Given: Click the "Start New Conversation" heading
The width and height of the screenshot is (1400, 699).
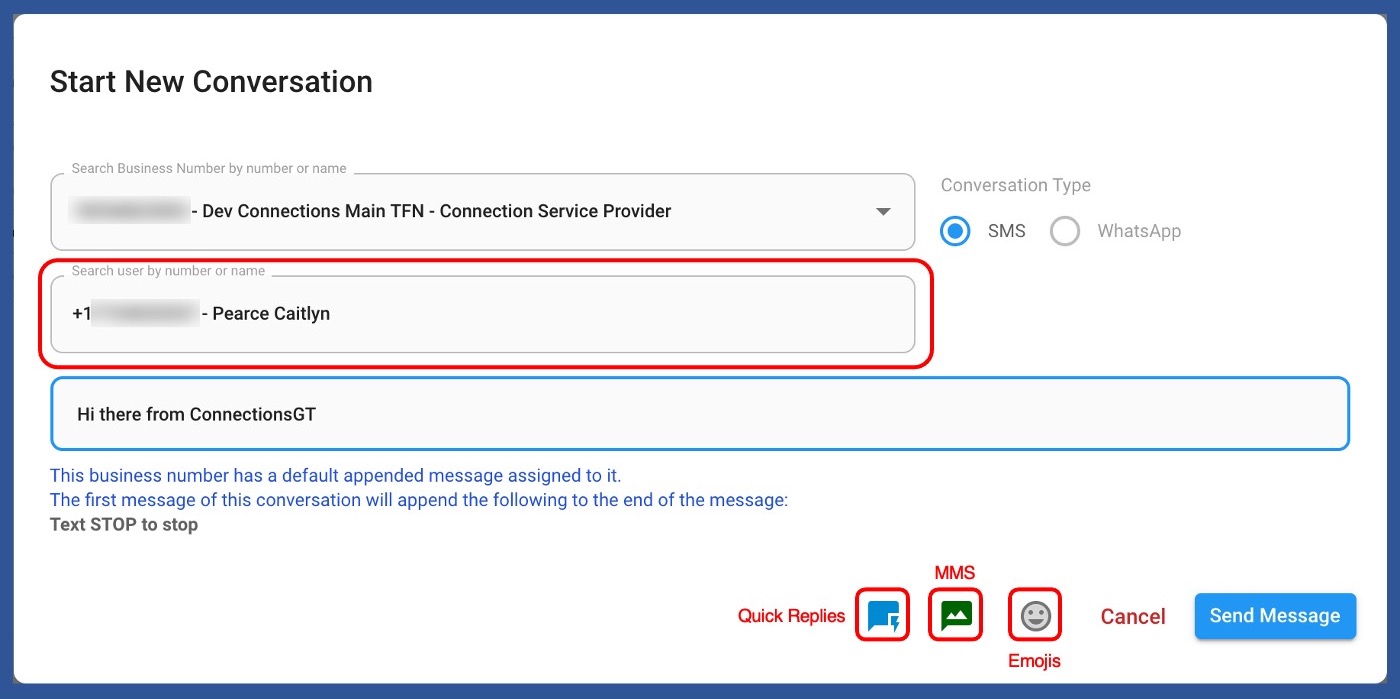Looking at the screenshot, I should click(x=211, y=82).
